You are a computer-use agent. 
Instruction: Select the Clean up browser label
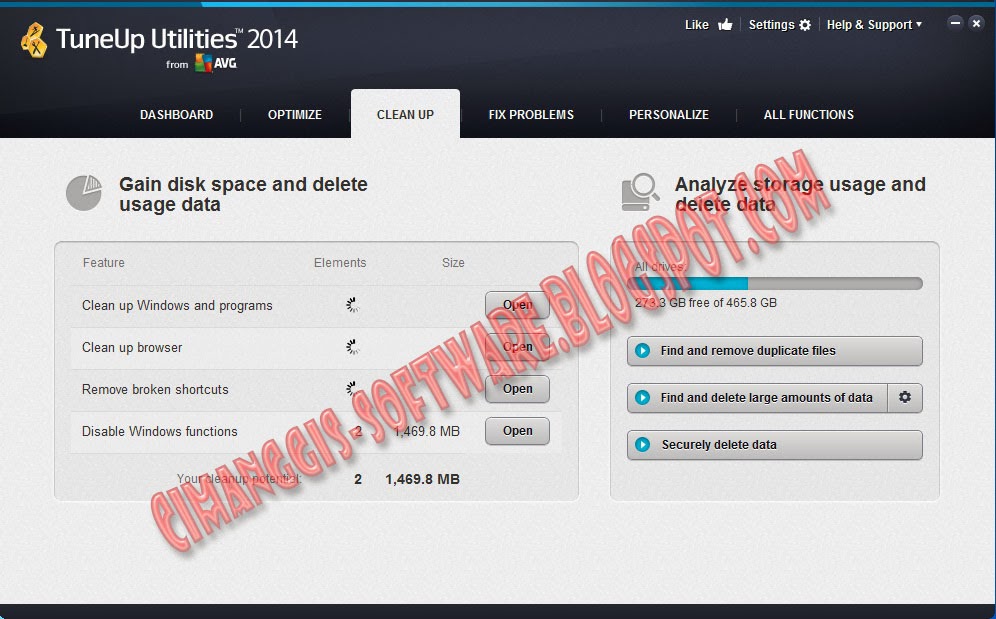(132, 348)
